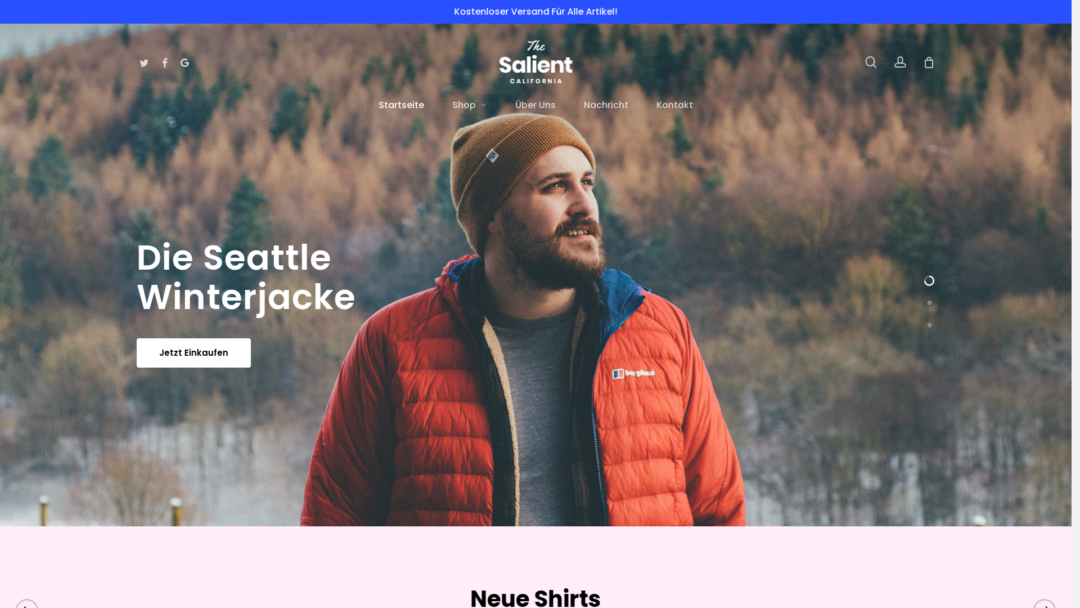The height and width of the screenshot is (608, 1080).
Task: Open the Nachricht menu item
Action: coord(605,105)
